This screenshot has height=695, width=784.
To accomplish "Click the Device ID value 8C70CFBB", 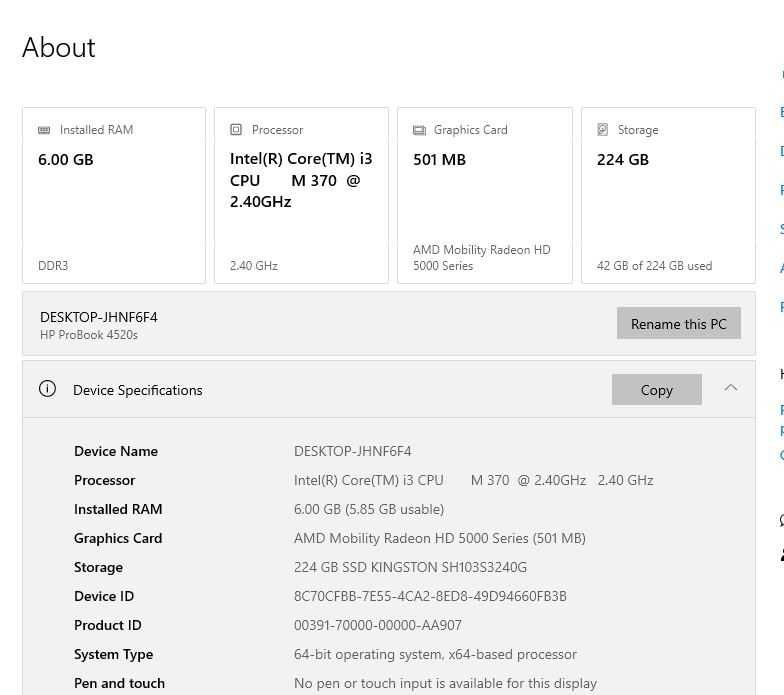I will click(430, 596).
